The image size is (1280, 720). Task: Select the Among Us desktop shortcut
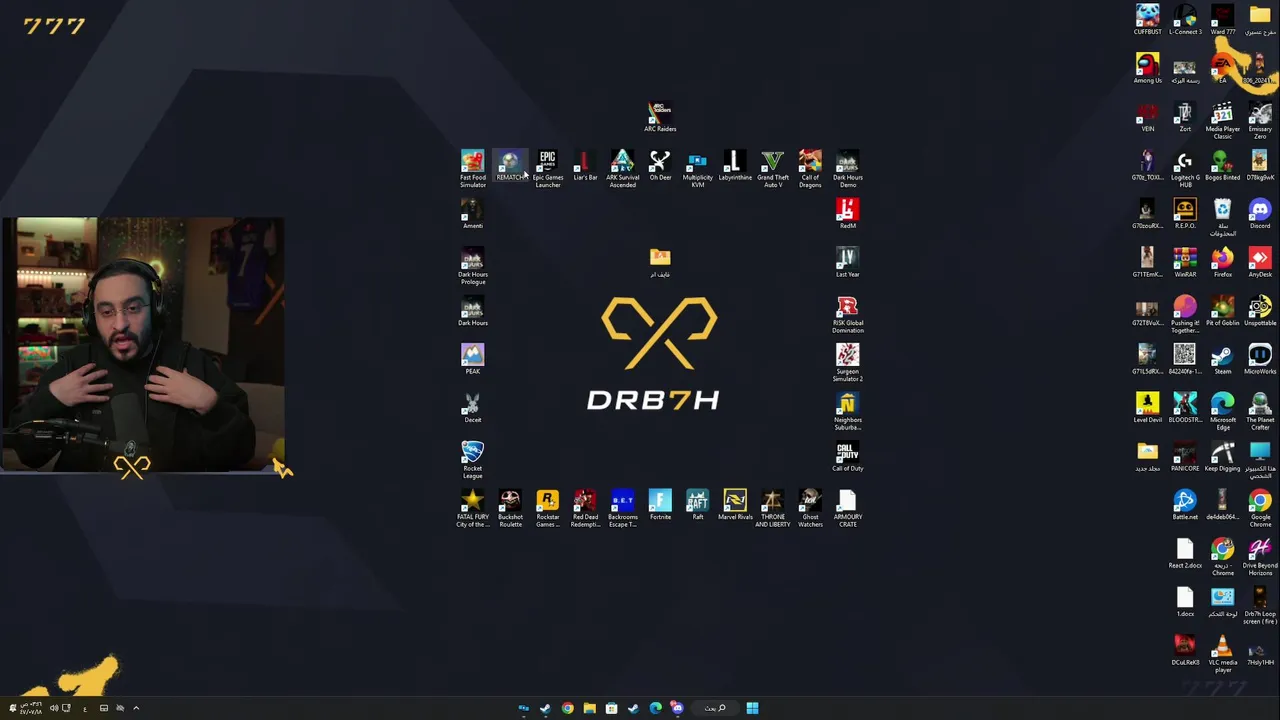coord(1148,69)
